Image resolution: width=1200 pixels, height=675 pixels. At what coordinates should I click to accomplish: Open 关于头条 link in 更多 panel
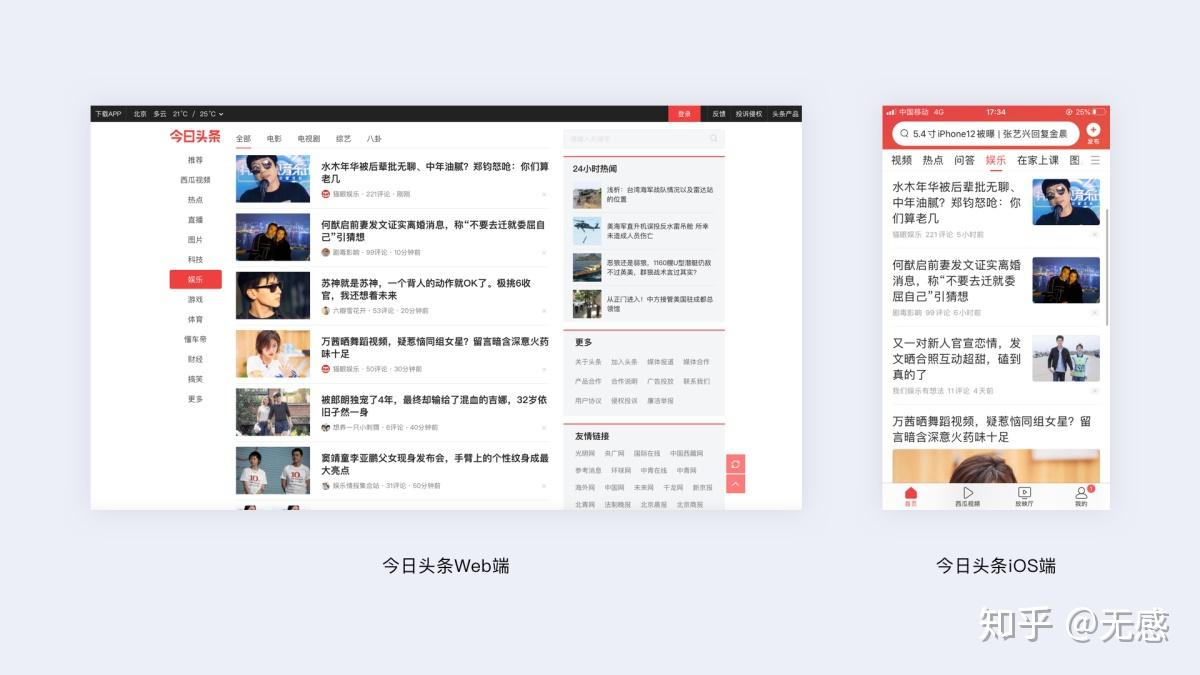(x=588, y=362)
